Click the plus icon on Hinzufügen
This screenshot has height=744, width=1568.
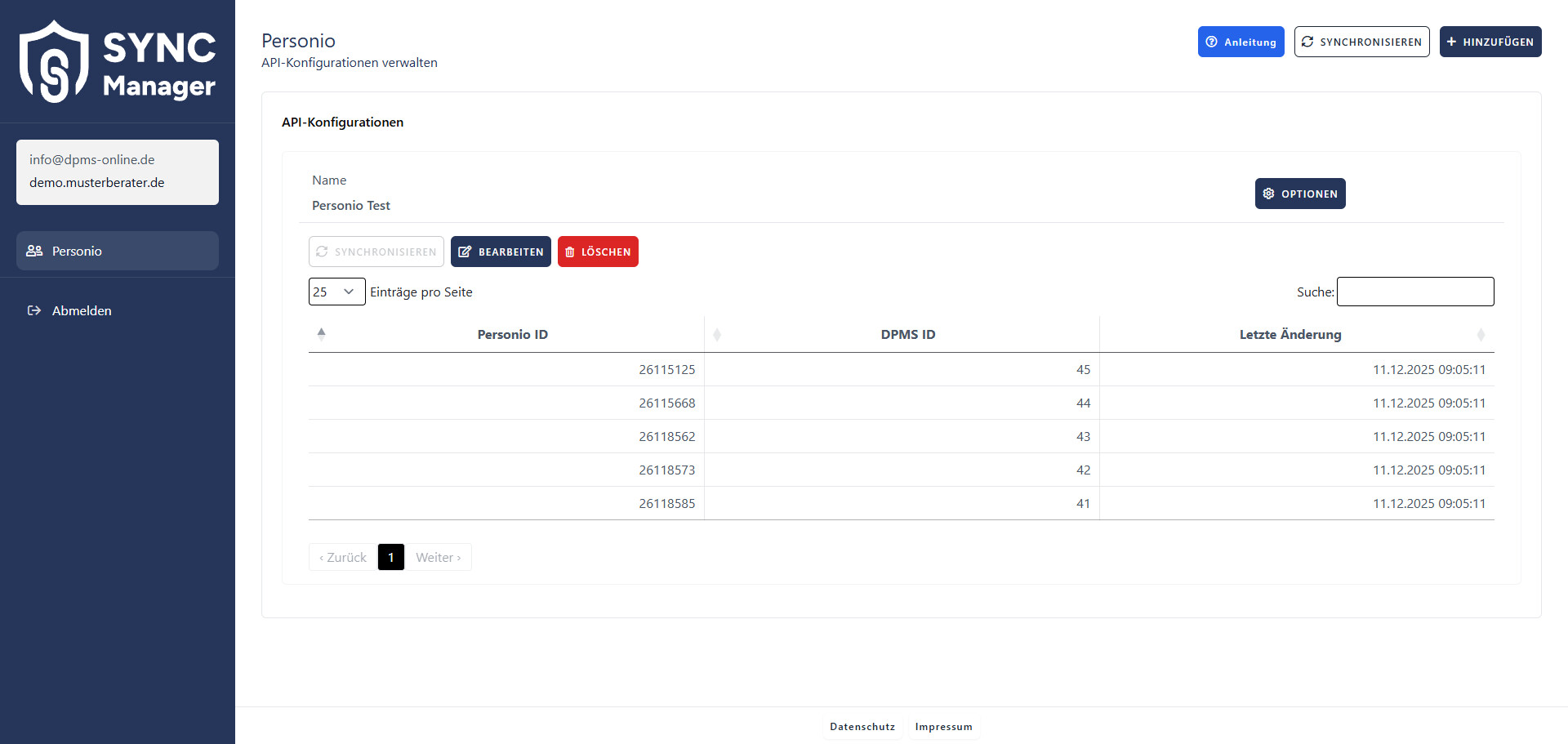[1451, 42]
